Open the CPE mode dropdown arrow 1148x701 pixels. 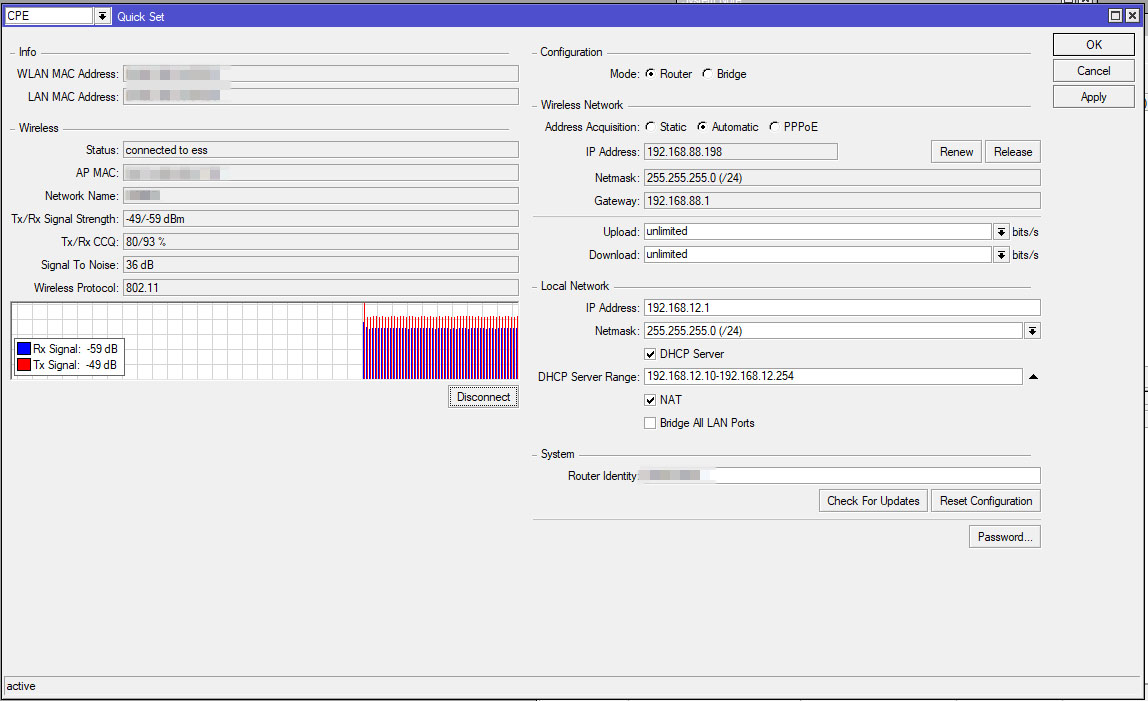102,16
